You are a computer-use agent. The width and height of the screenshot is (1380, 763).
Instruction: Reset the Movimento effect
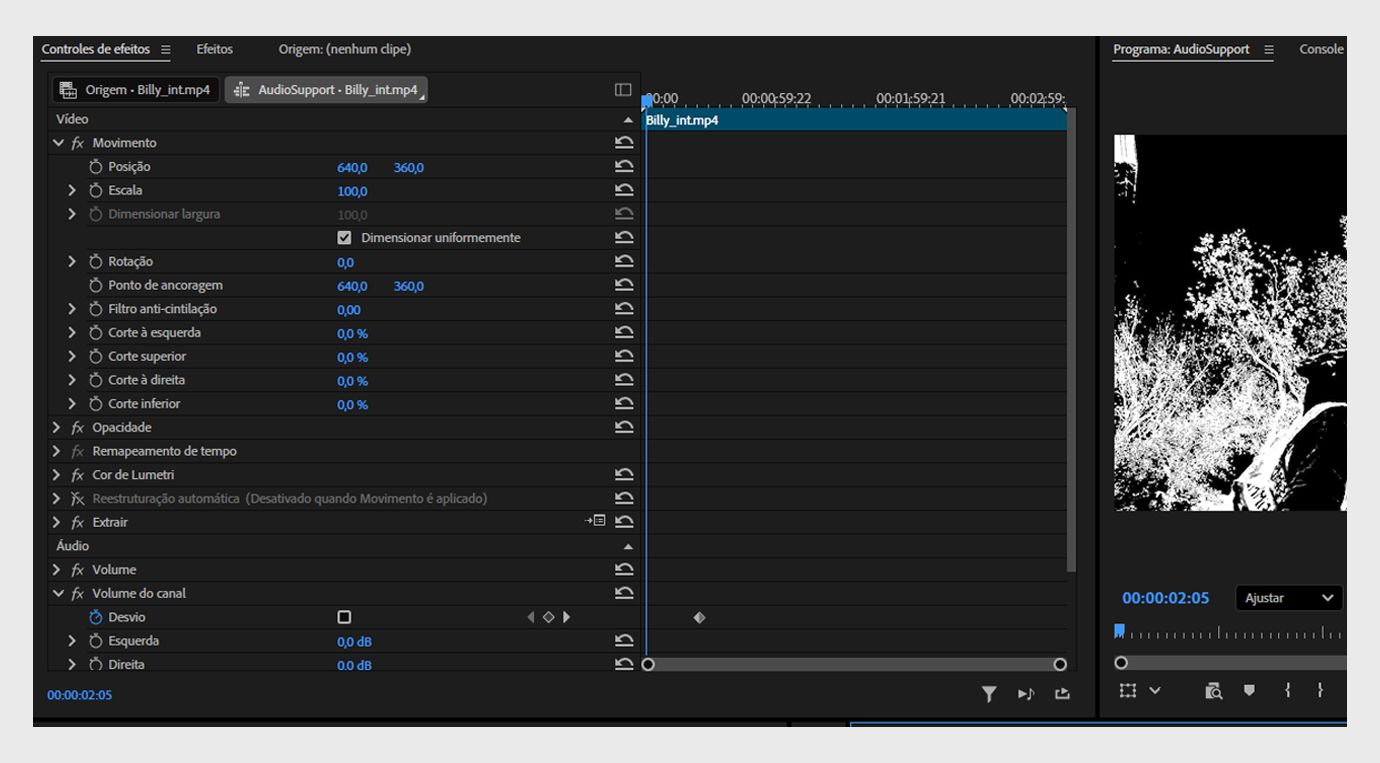[624, 143]
